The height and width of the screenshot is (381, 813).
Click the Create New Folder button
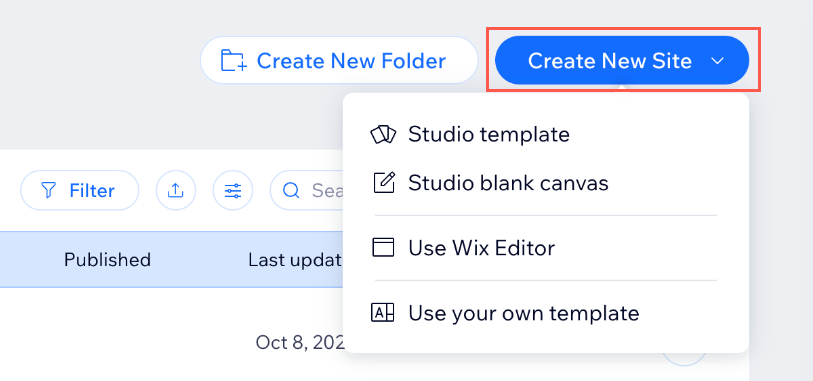pyautogui.click(x=339, y=61)
